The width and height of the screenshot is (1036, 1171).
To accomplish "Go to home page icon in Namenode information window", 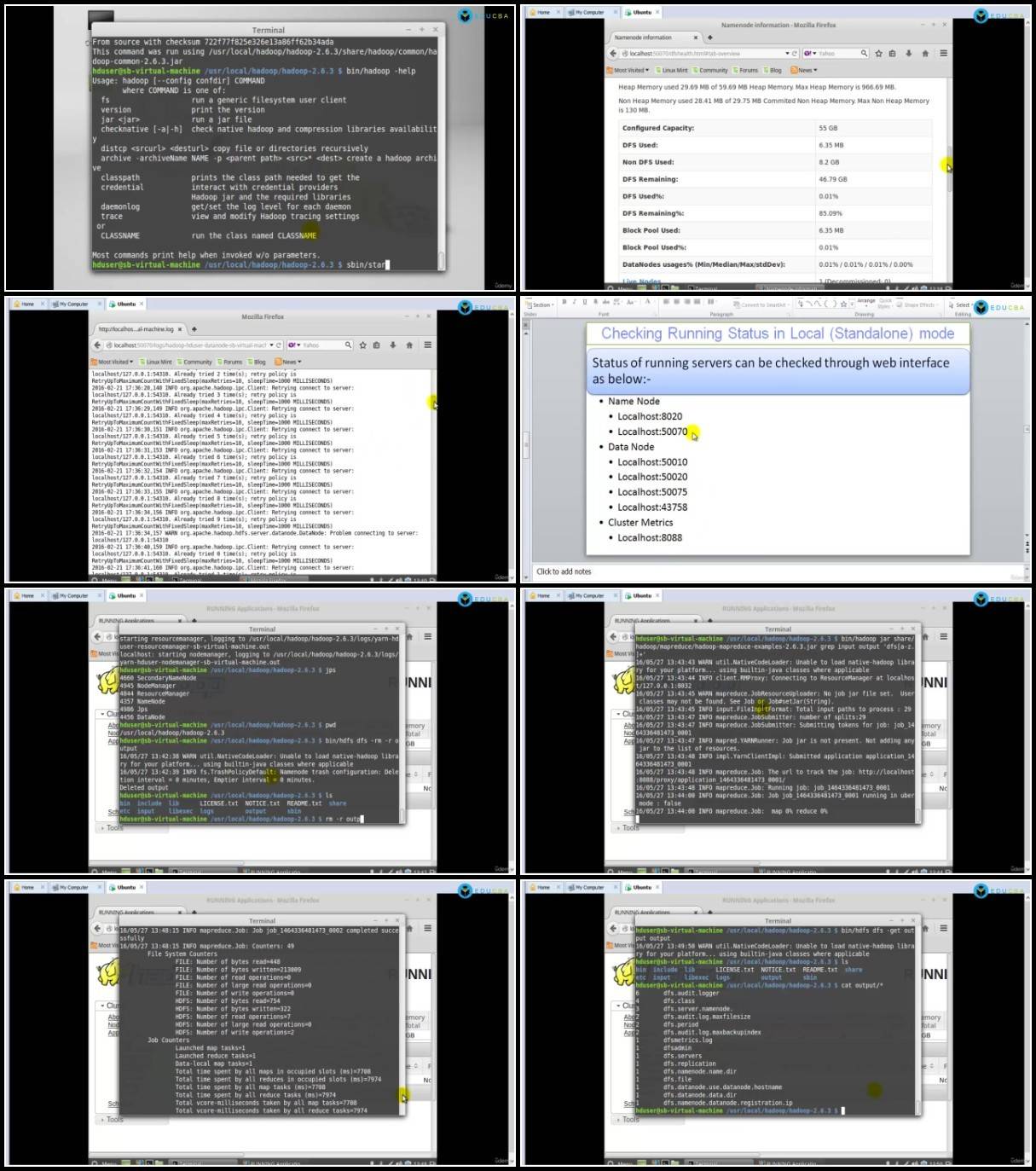I will point(925,53).
